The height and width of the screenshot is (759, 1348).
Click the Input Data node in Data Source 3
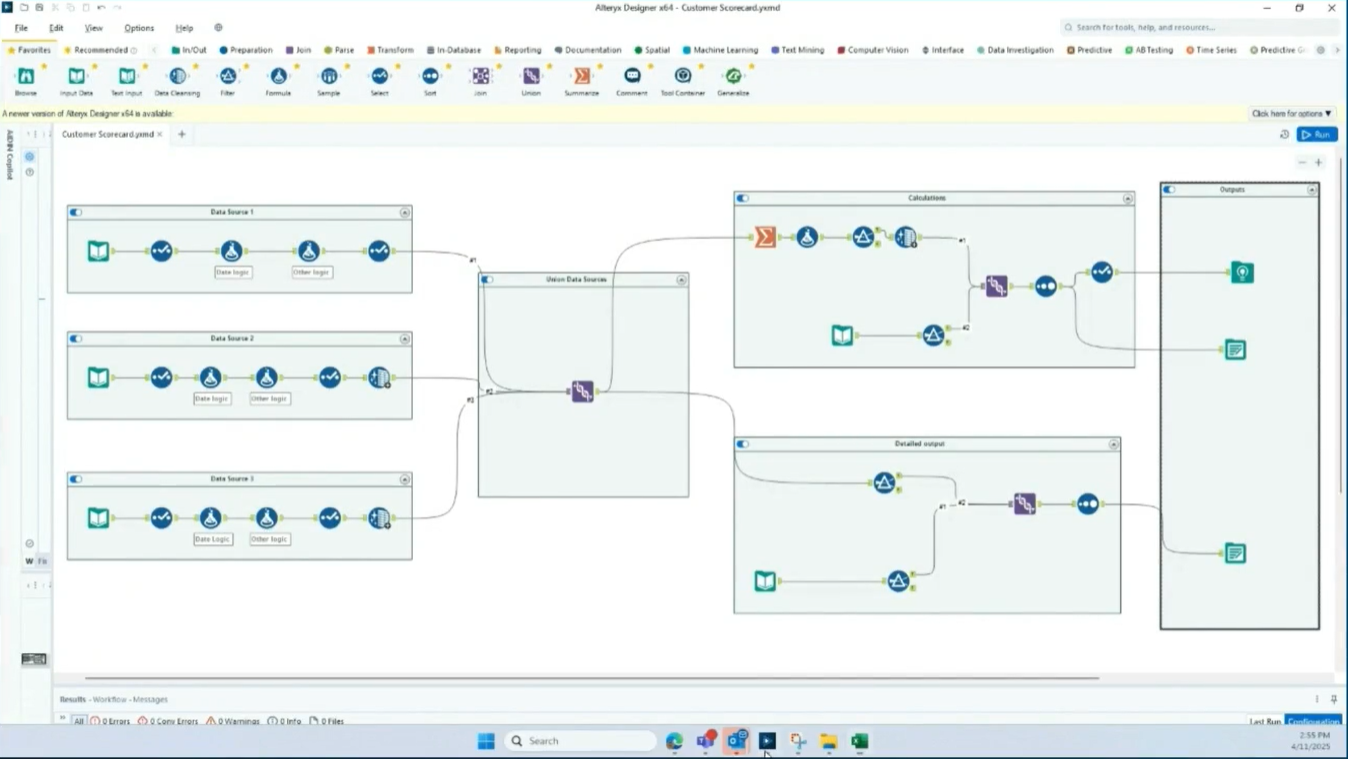tap(98, 518)
